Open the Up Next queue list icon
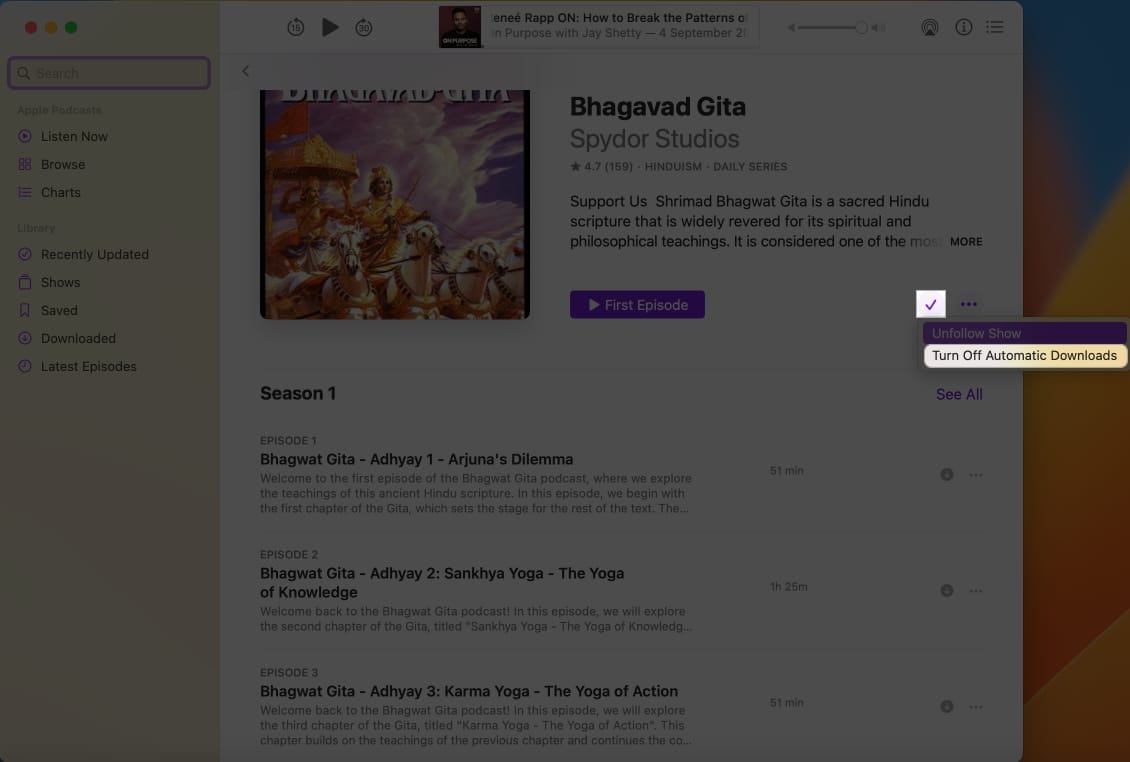The width and height of the screenshot is (1130, 762). (x=995, y=27)
